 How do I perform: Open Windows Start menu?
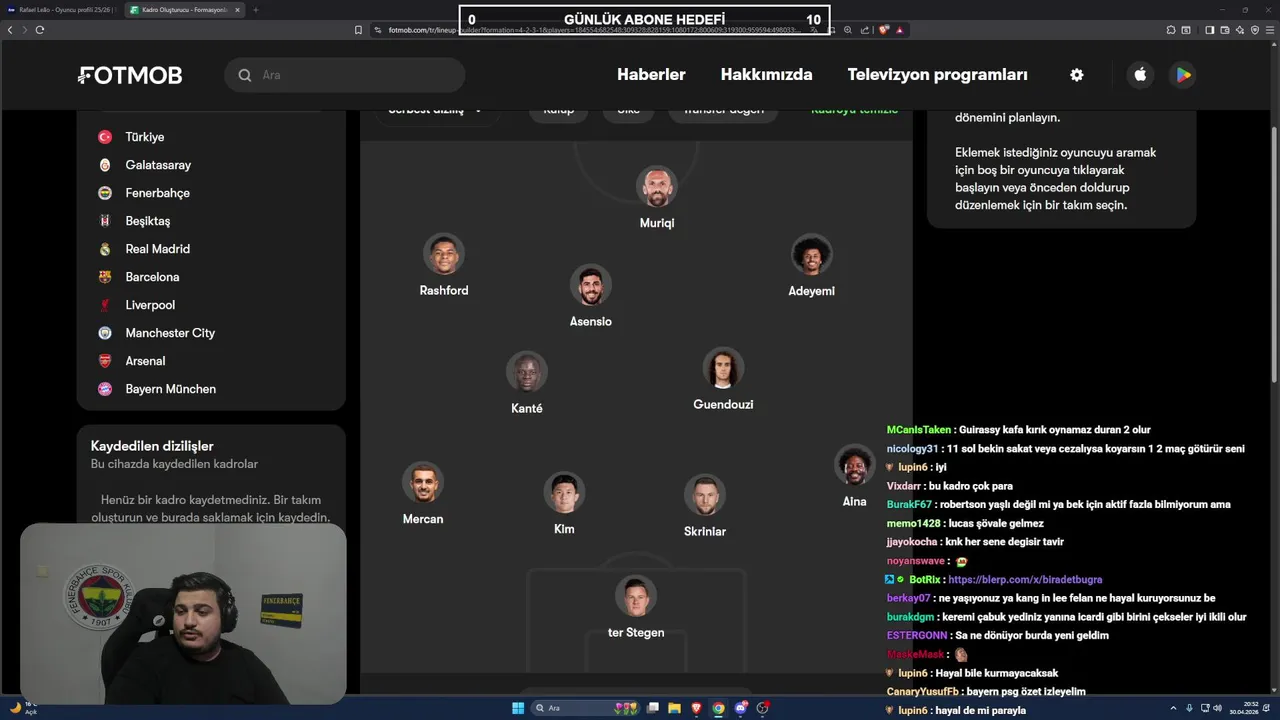coord(518,708)
